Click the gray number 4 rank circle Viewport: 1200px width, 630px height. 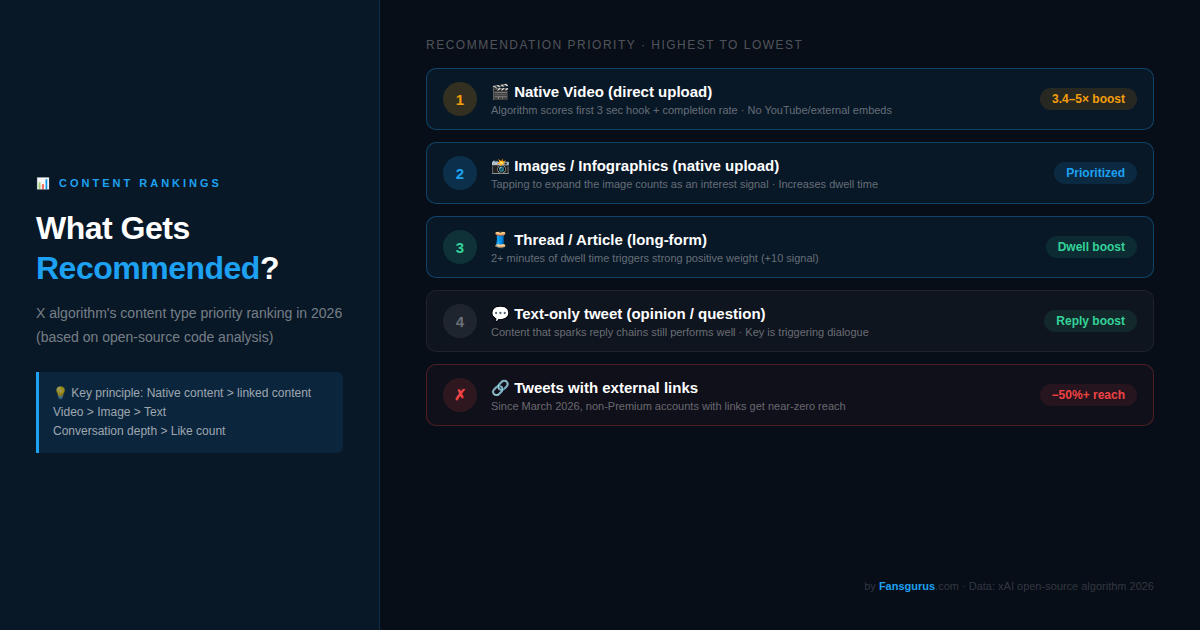coord(460,321)
